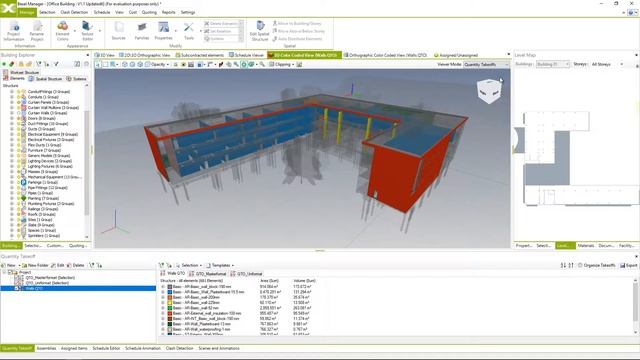Open the Schedule ribbon tab
Screen dimensions: 640x360
(102, 13)
